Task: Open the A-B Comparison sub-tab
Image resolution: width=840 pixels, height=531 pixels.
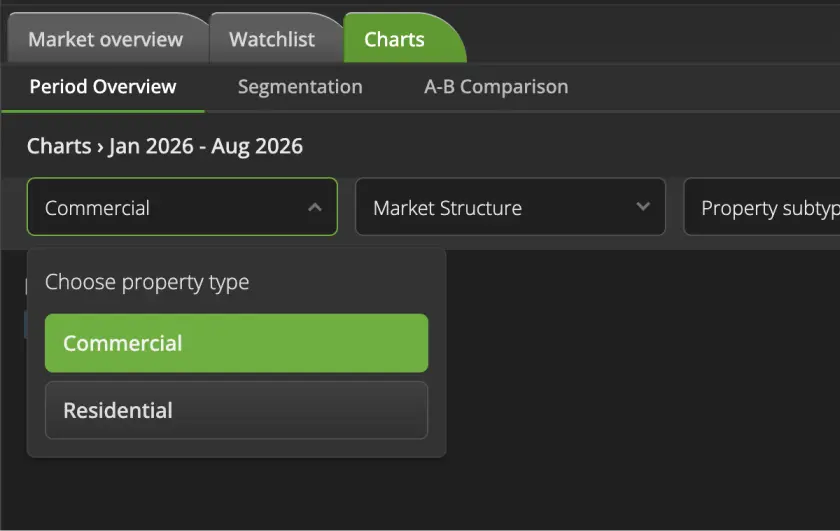Action: [x=496, y=87]
